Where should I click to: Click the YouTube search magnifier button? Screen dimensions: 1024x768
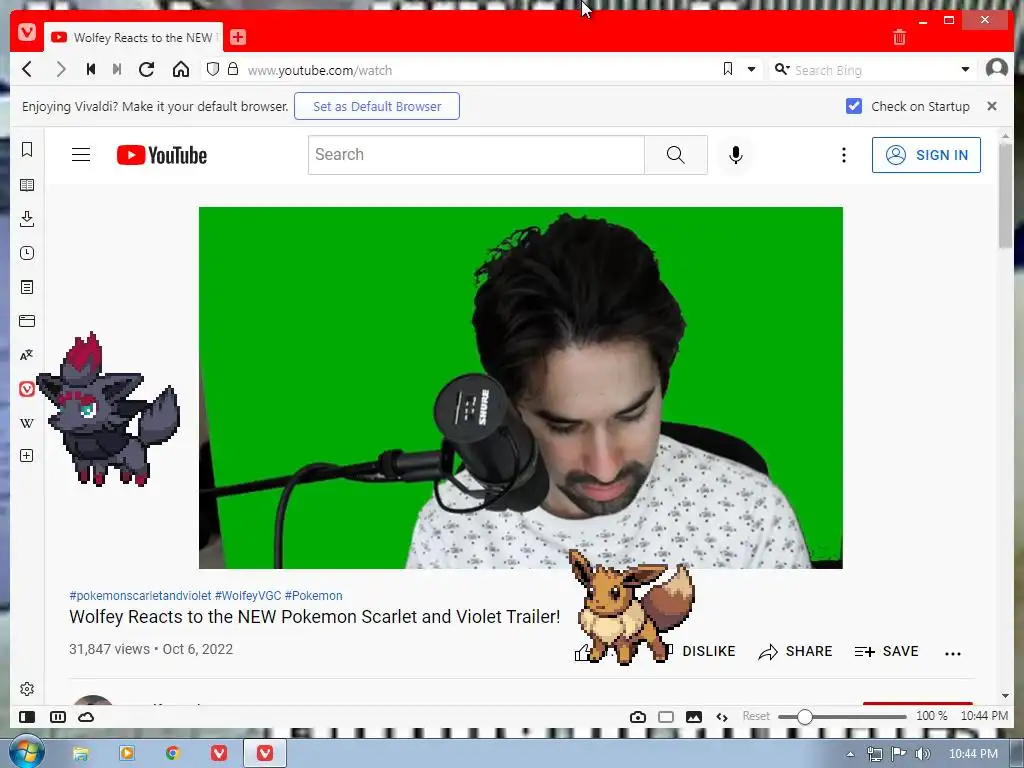pos(676,155)
